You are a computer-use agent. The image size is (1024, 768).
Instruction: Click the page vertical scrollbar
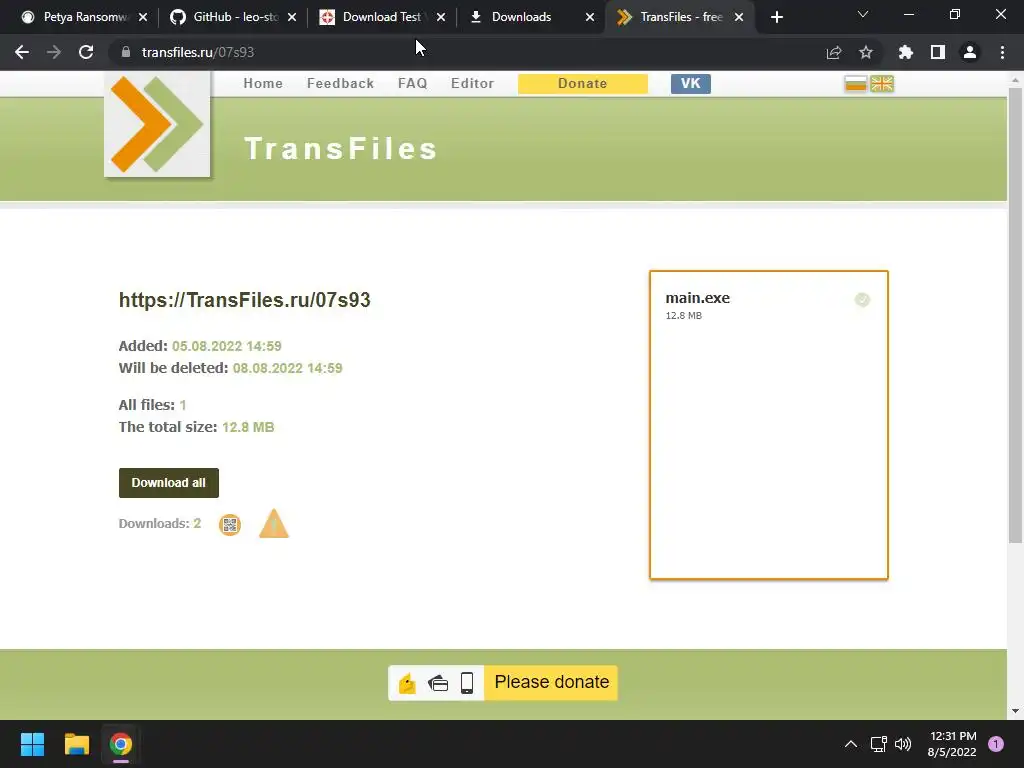pyautogui.click(x=1015, y=315)
